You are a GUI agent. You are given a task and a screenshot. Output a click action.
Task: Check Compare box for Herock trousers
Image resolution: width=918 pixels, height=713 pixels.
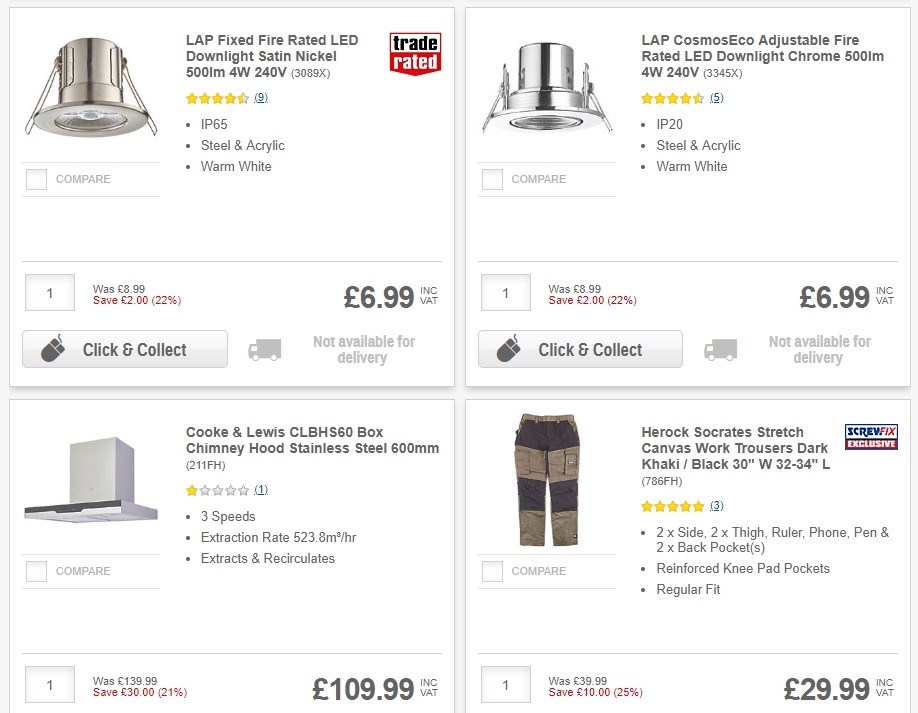(x=492, y=572)
